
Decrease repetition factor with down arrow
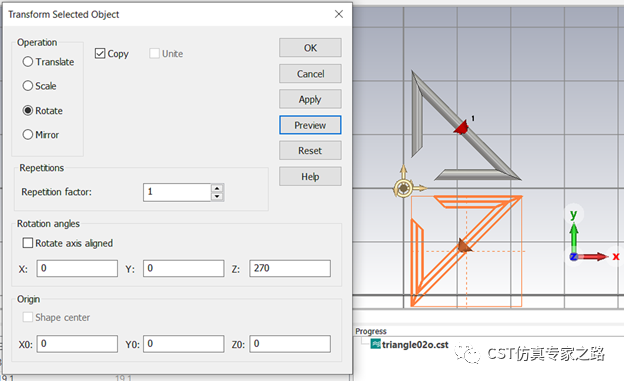coord(217,196)
